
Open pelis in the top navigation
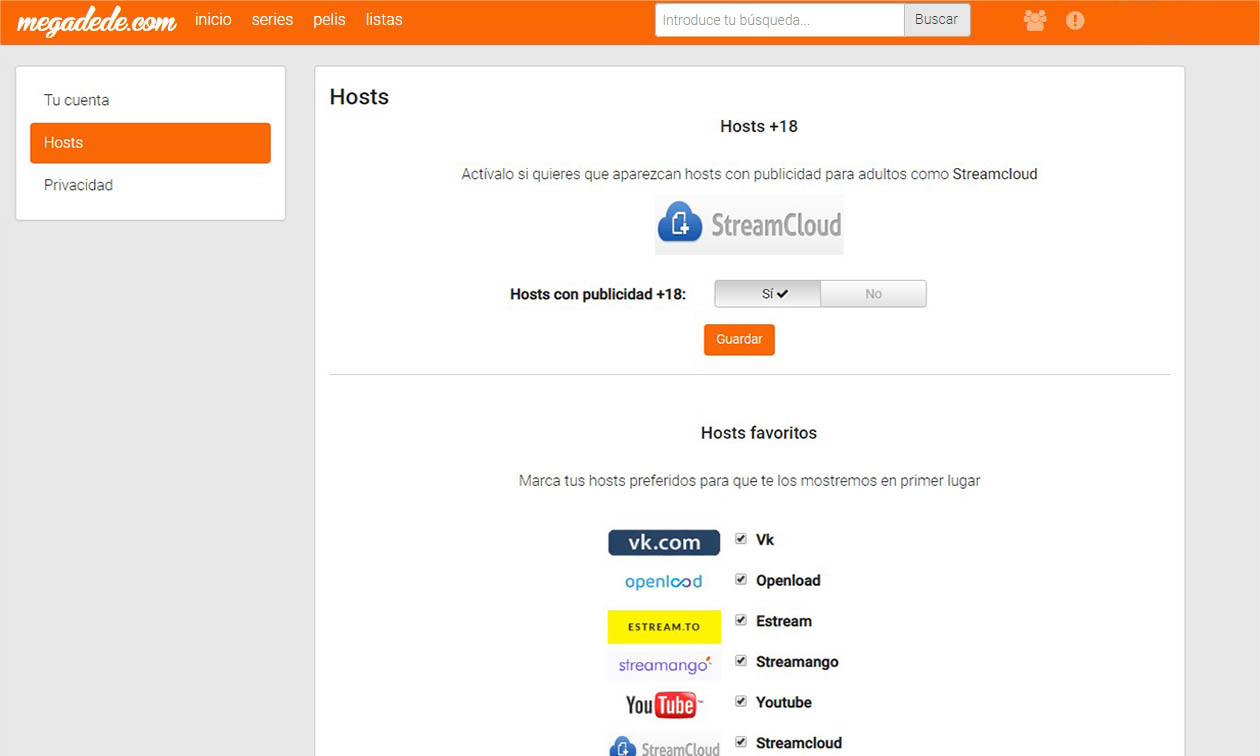(329, 20)
